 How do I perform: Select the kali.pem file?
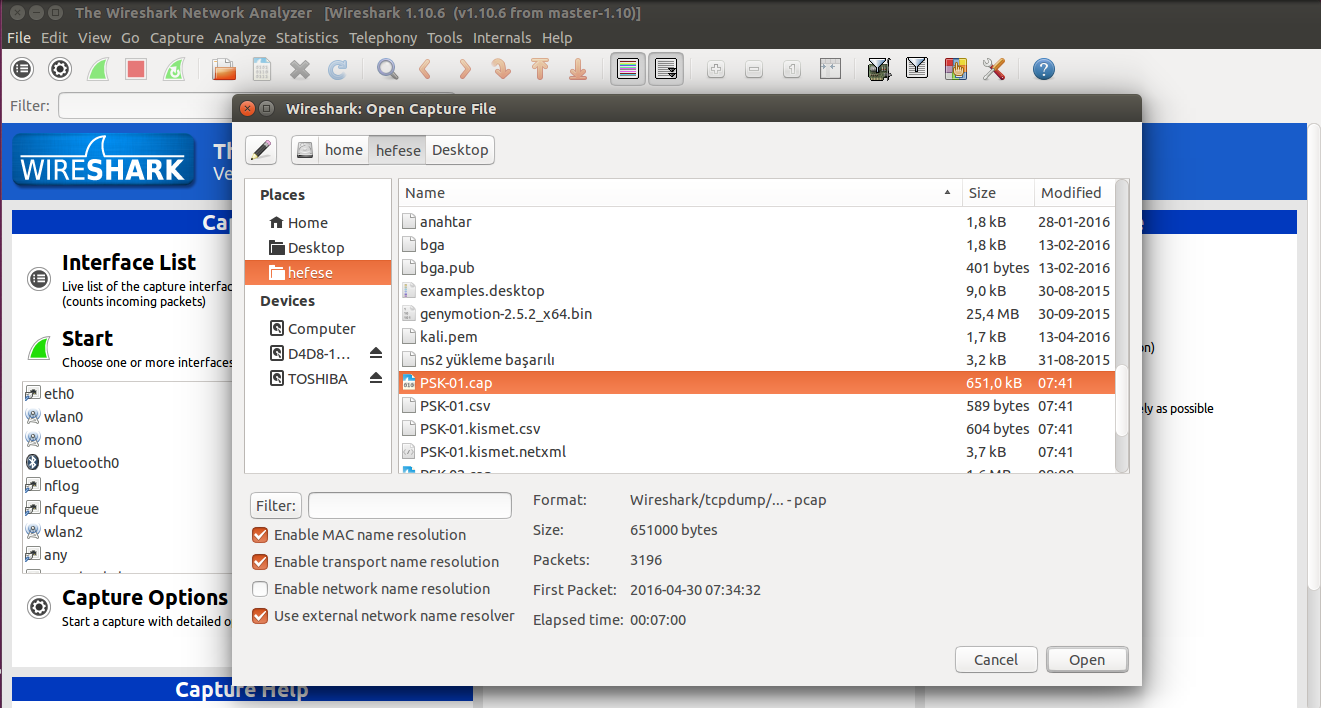pyautogui.click(x=756, y=337)
